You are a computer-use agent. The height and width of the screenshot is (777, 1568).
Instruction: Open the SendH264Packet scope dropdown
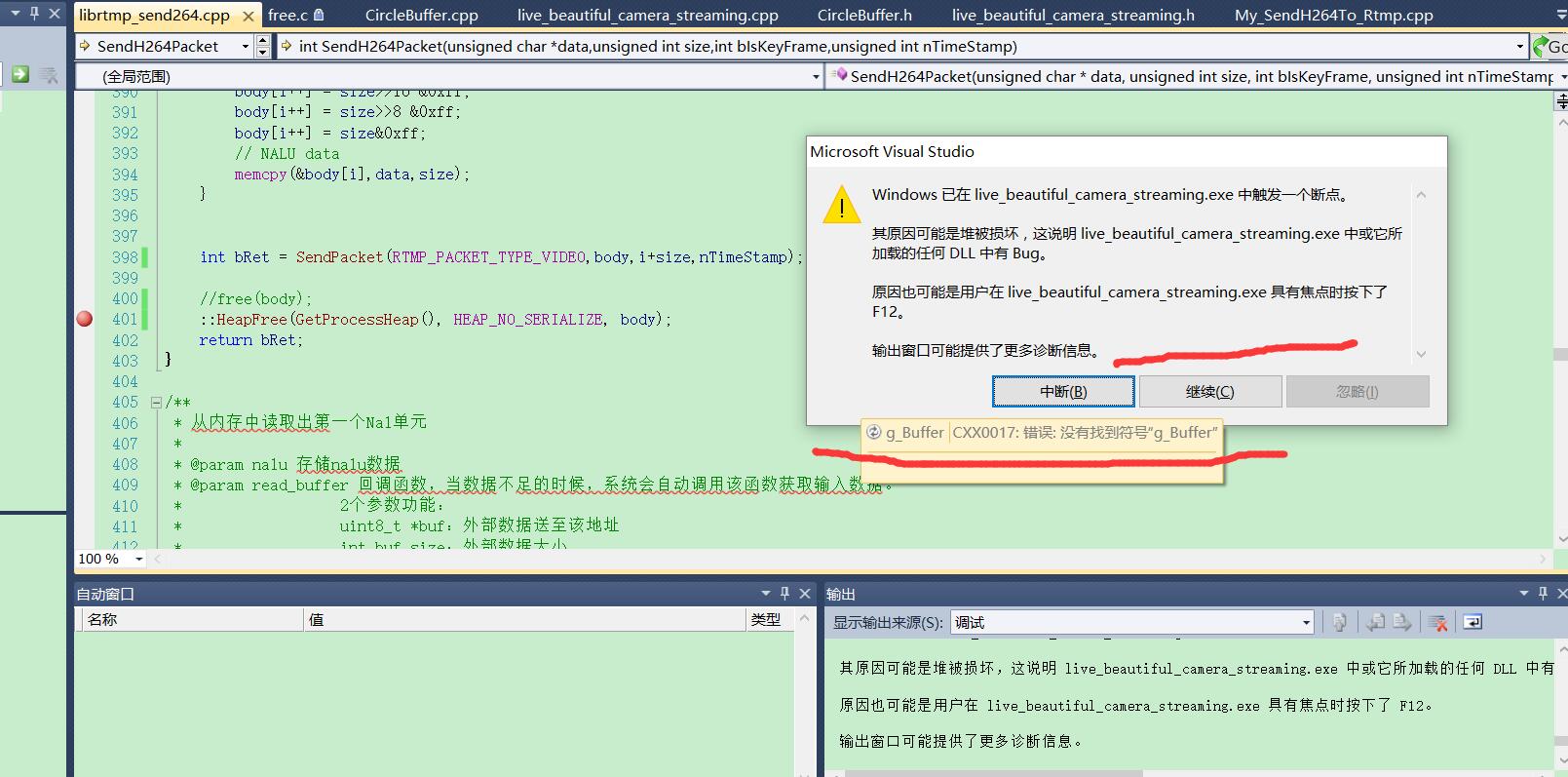pyautogui.click(x=245, y=46)
